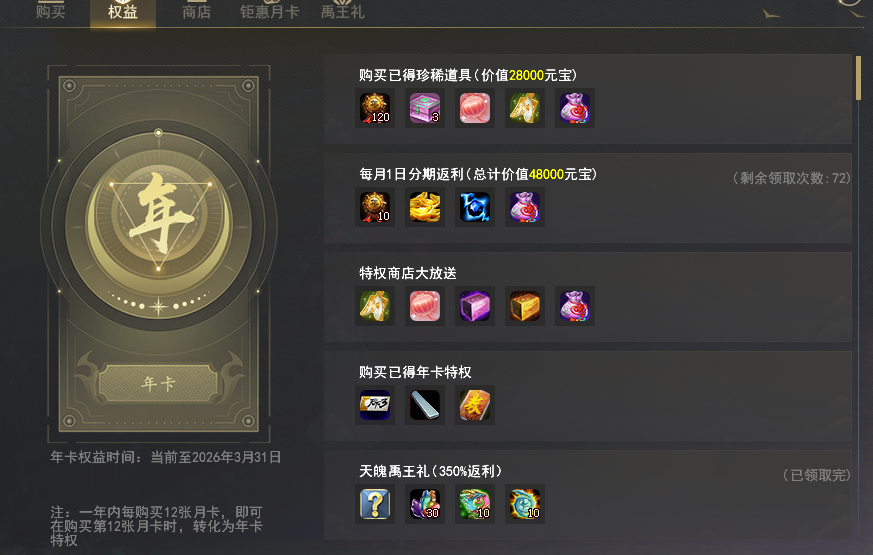Click the medal icon with count 120
The height and width of the screenshot is (555, 873).
pos(375,108)
